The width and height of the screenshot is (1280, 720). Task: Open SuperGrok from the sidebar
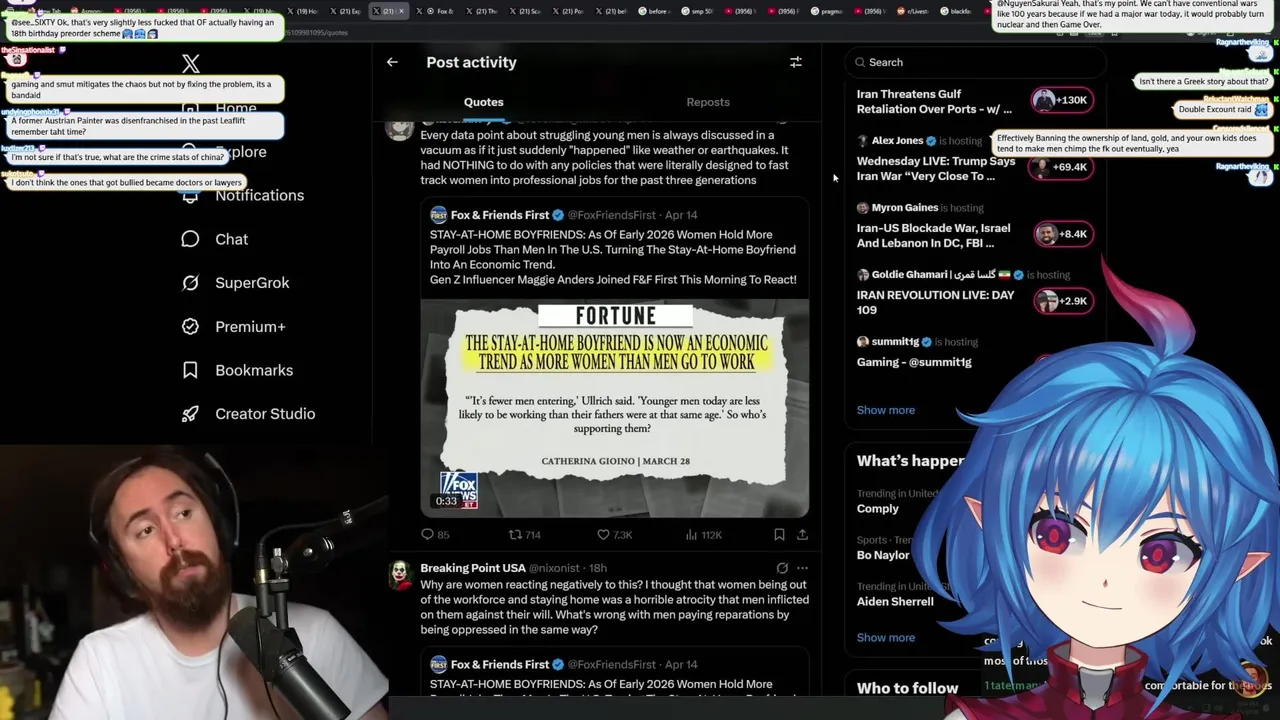pos(235,283)
